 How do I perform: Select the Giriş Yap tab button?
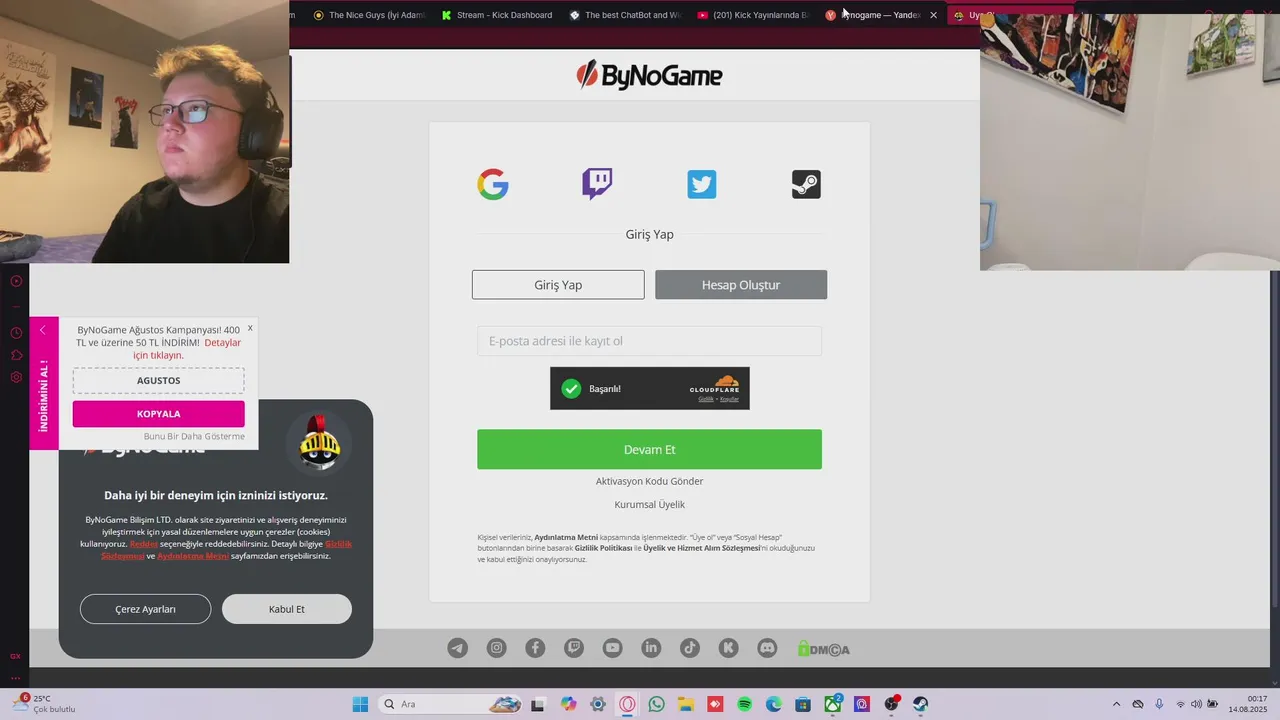558,285
